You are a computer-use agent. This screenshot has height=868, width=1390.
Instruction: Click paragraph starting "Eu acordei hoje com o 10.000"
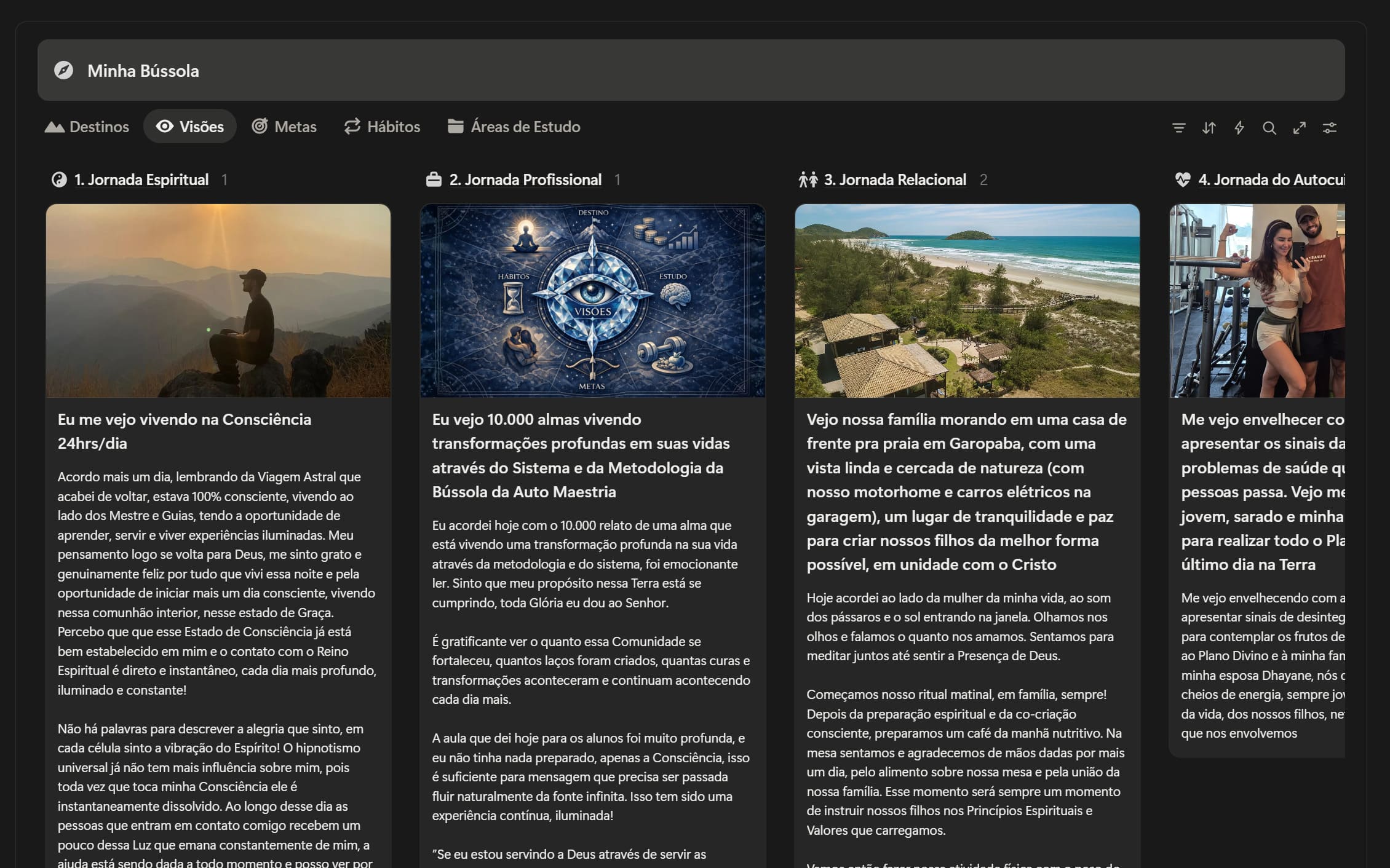point(585,564)
